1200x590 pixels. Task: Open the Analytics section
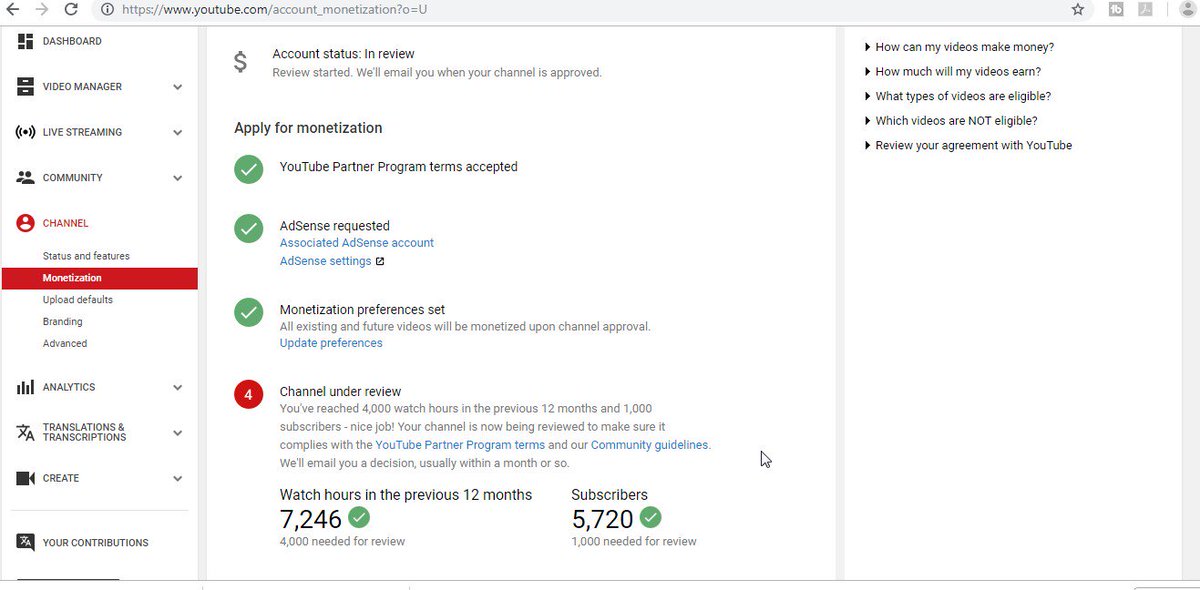click(69, 387)
